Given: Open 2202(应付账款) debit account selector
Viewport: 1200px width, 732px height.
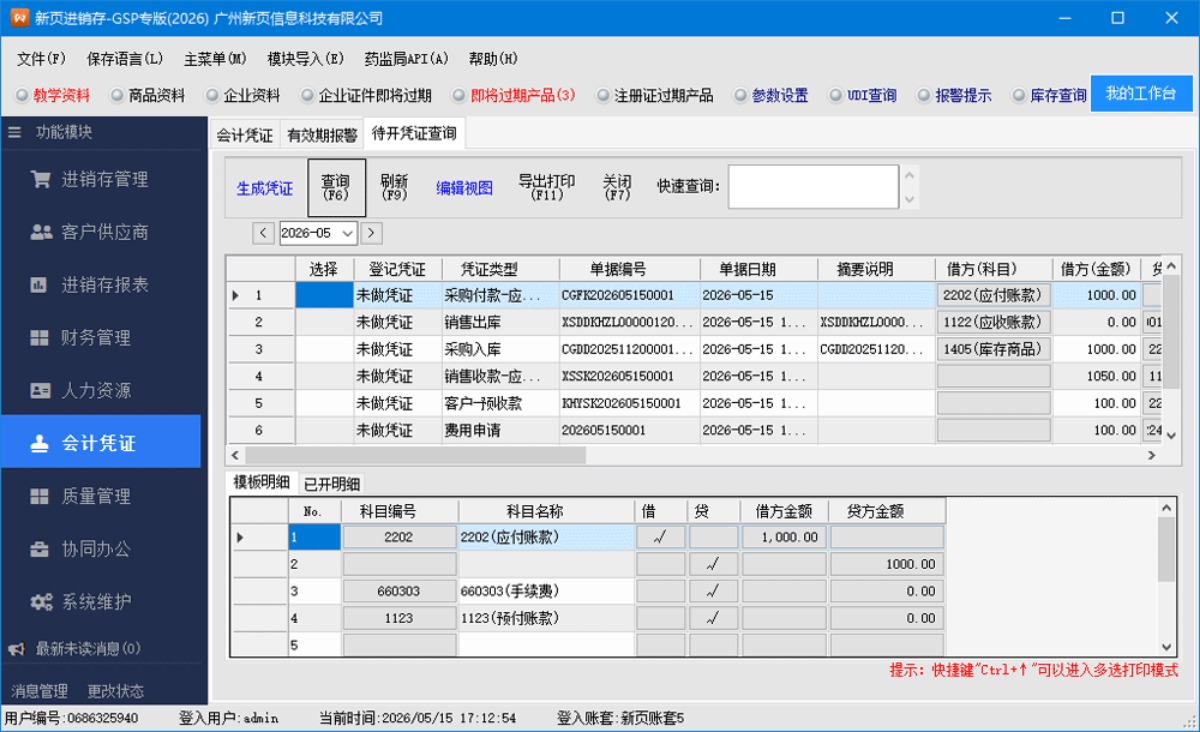Looking at the screenshot, I should coord(994,295).
